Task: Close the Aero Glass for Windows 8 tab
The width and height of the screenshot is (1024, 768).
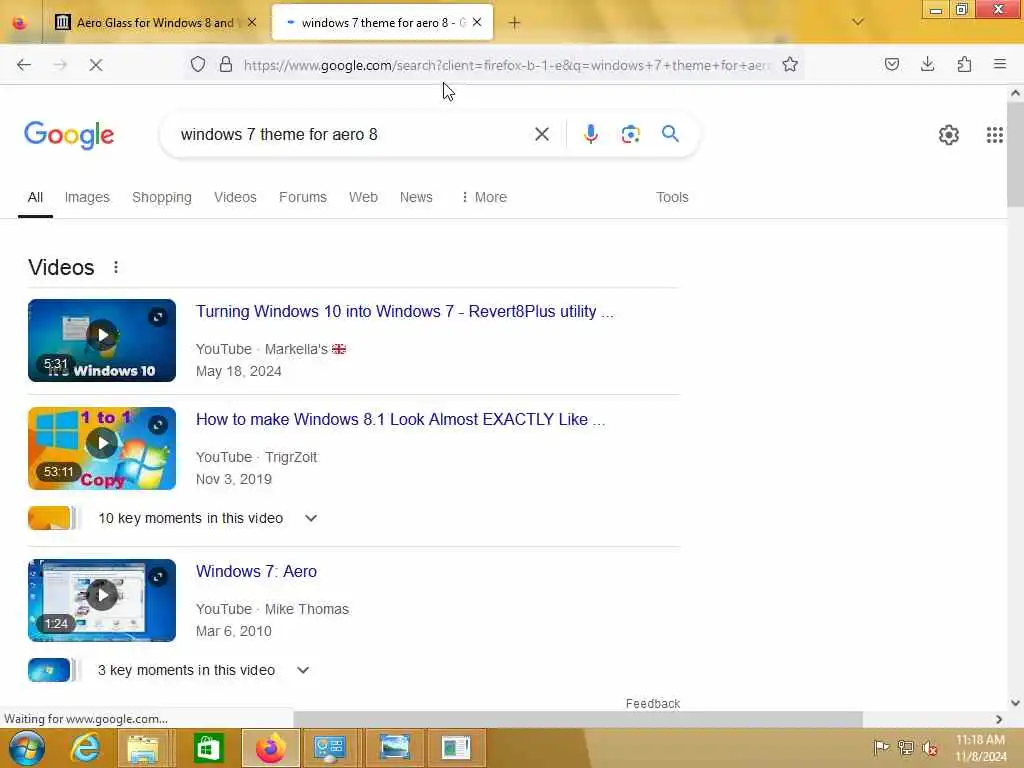Action: click(x=252, y=23)
